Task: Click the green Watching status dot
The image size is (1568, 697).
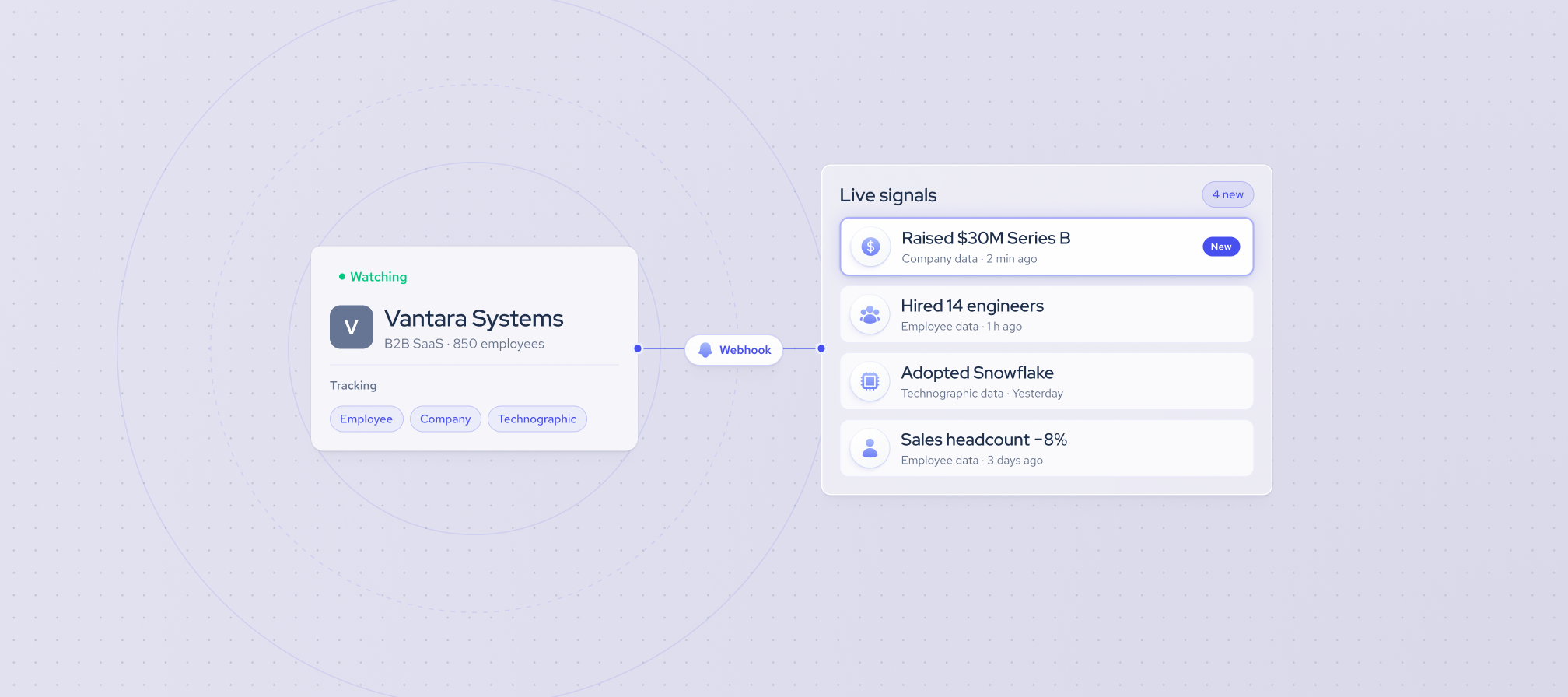Action: coord(342,276)
